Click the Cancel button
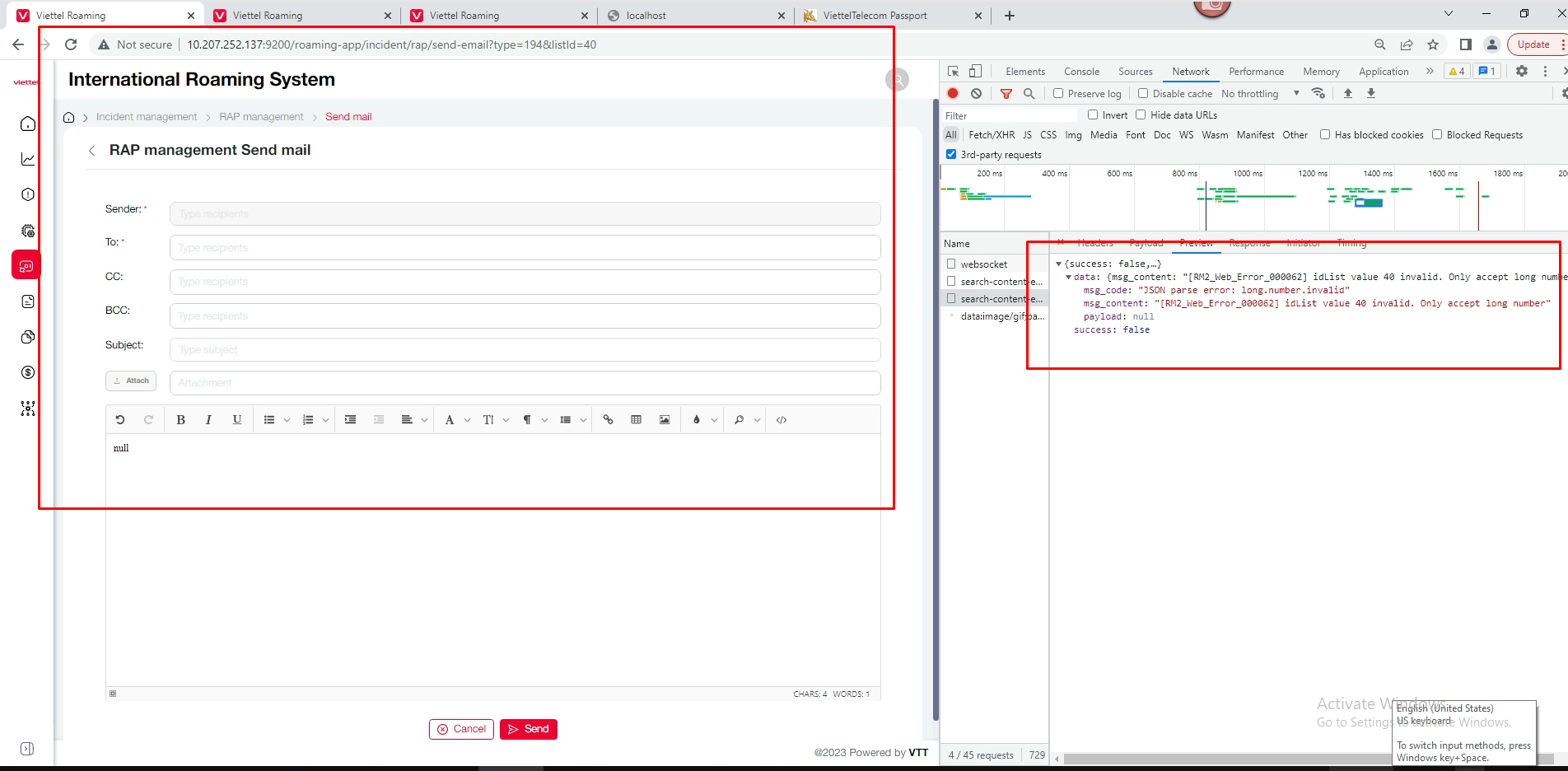This screenshot has height=771, width=1568. click(x=461, y=729)
